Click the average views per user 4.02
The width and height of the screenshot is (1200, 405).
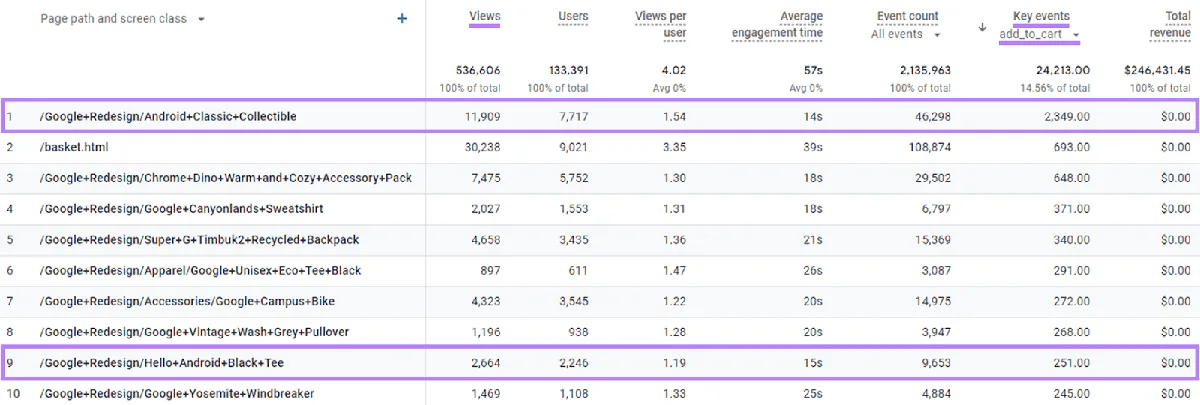[x=674, y=71]
